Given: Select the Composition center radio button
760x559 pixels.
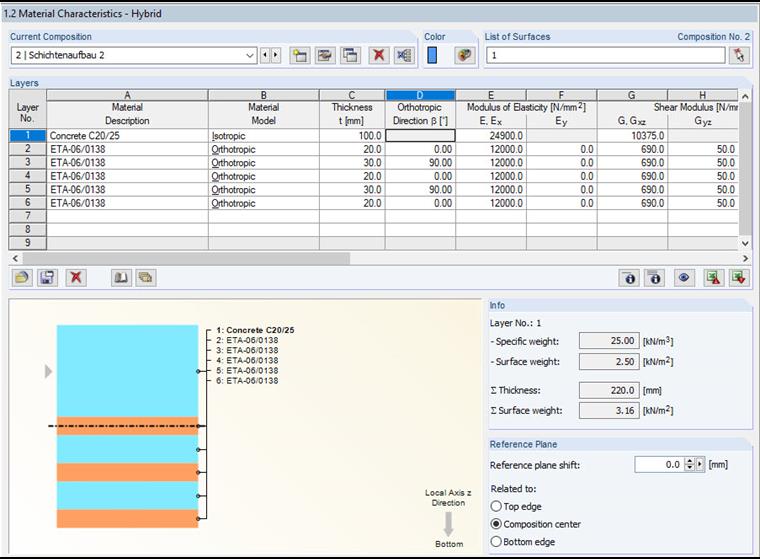Looking at the screenshot, I should pos(496,524).
